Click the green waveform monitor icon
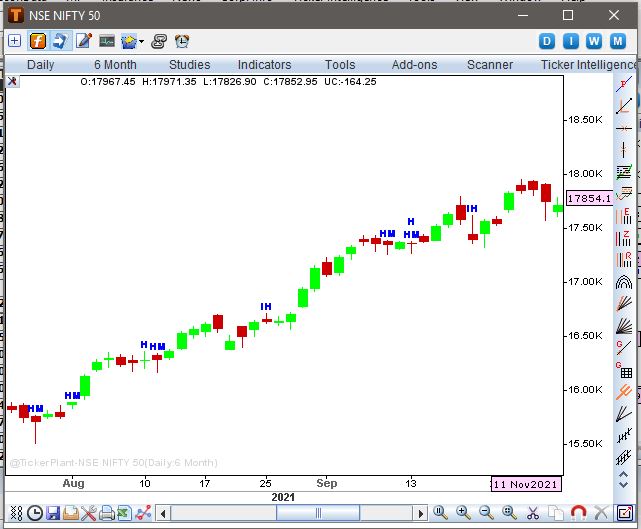Screen dimensions: 641x529 coord(107,41)
